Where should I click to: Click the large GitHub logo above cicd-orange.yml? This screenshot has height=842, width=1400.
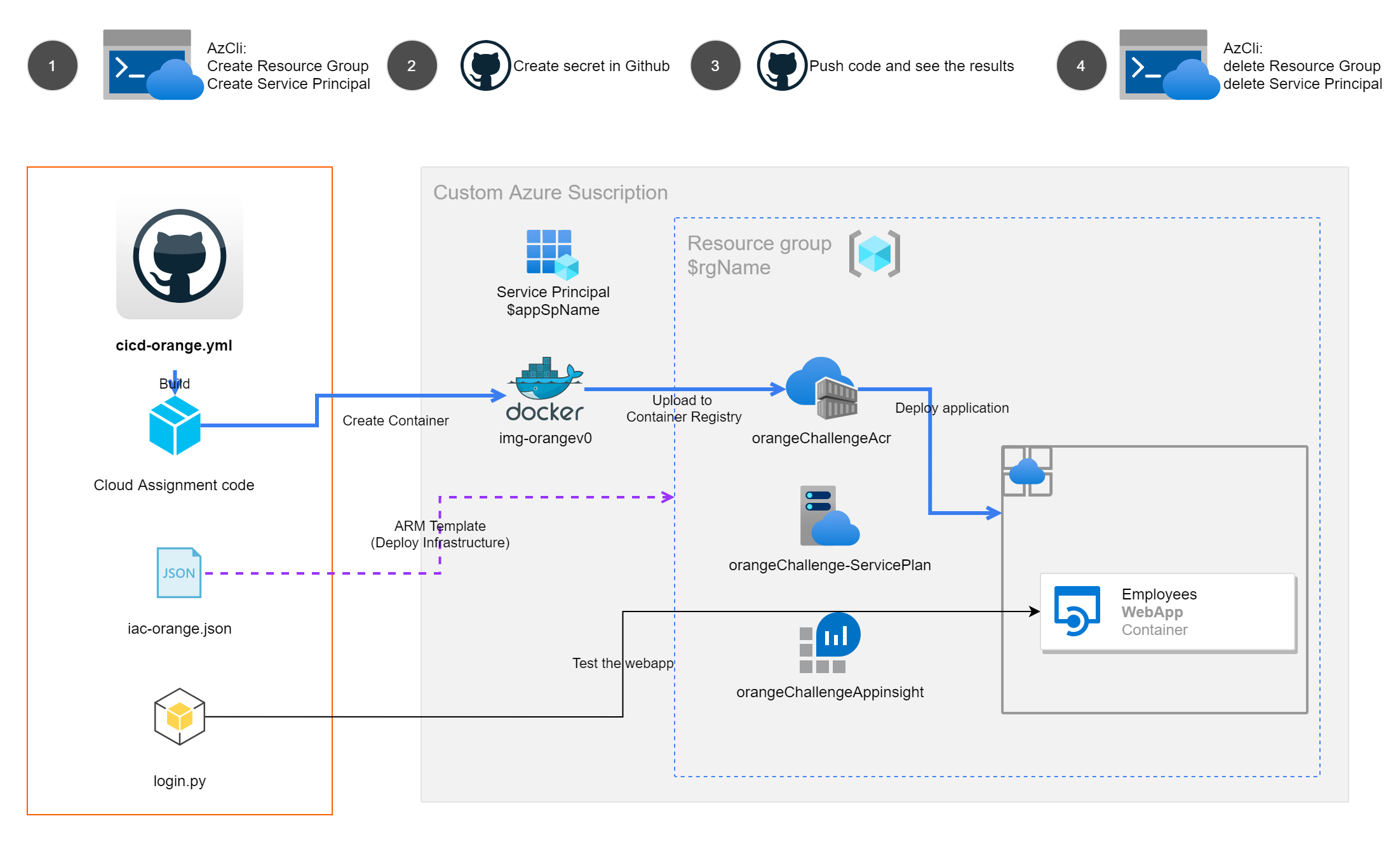(x=180, y=256)
